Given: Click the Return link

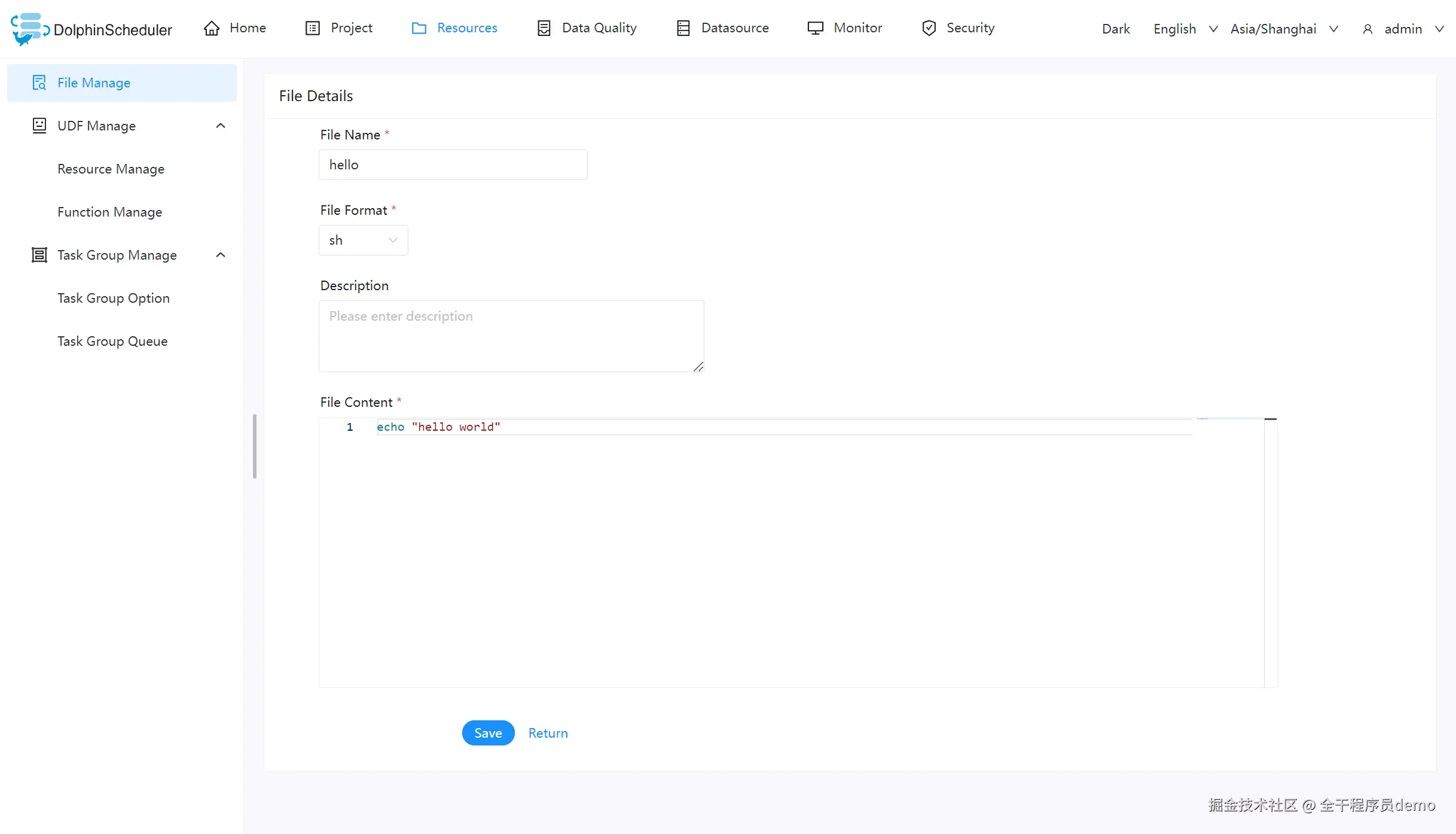Looking at the screenshot, I should [x=548, y=733].
